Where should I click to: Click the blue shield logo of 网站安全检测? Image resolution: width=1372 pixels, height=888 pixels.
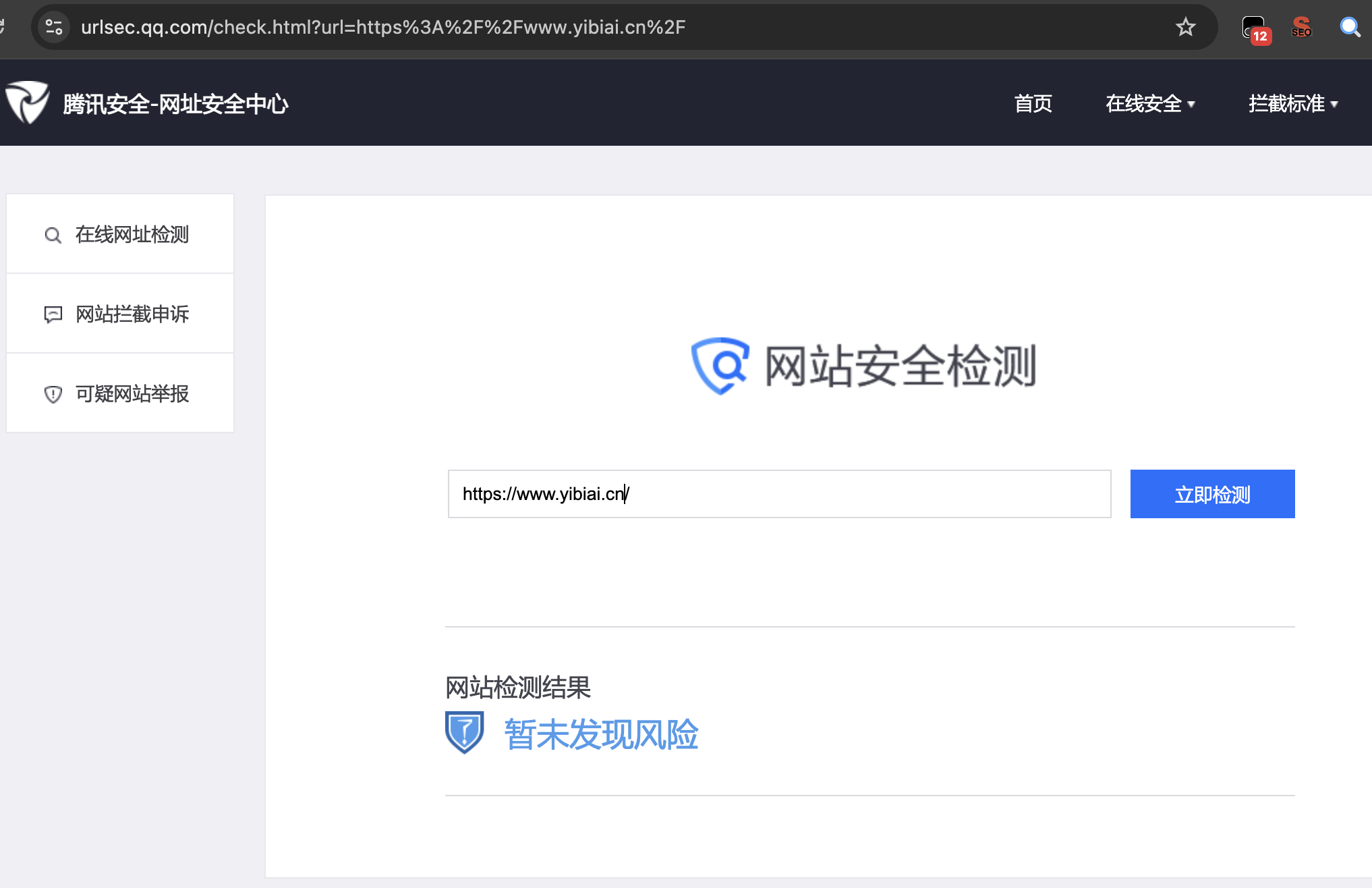point(720,366)
